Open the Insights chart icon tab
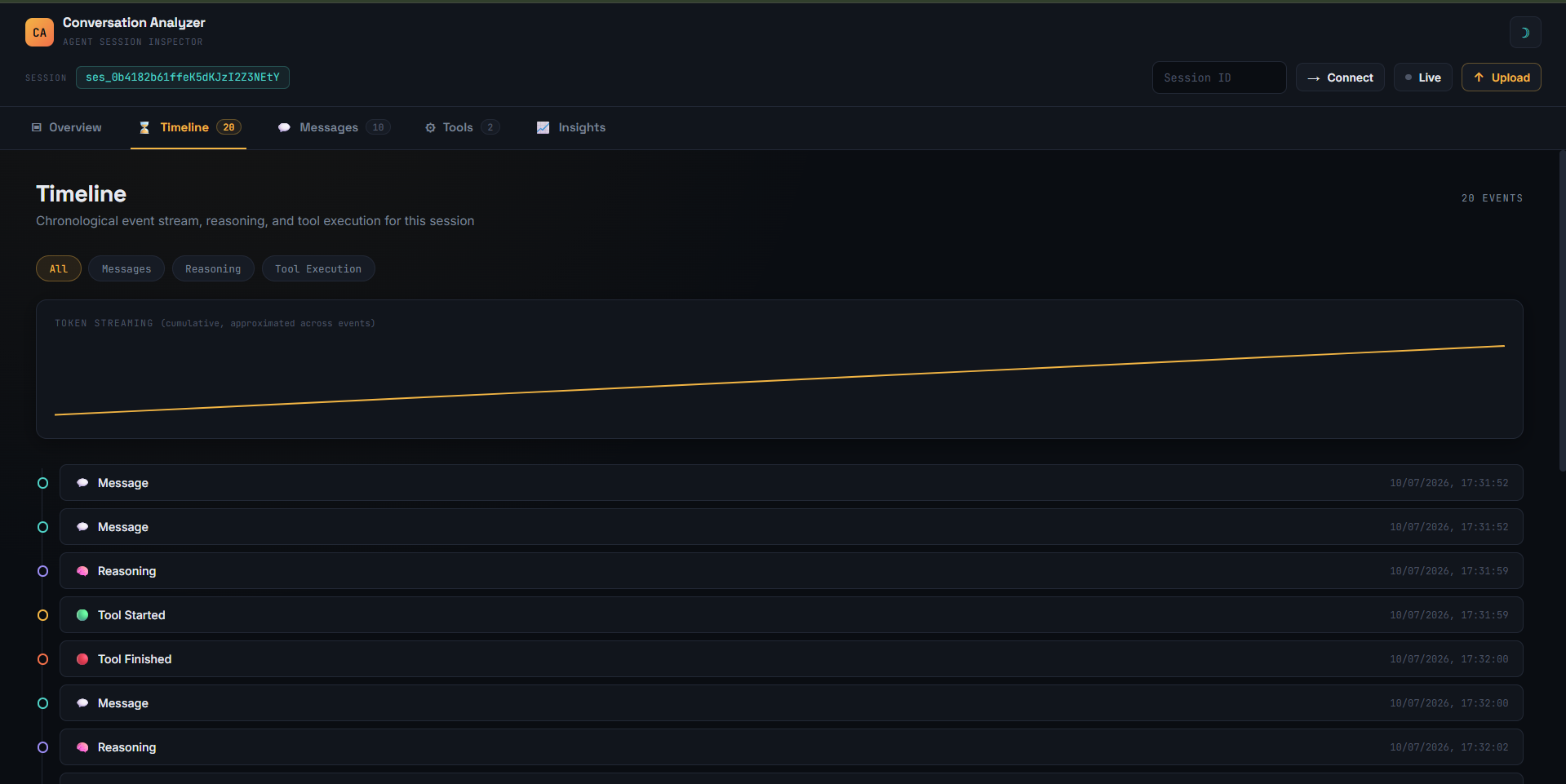Image resolution: width=1566 pixels, height=784 pixels. pyautogui.click(x=543, y=127)
